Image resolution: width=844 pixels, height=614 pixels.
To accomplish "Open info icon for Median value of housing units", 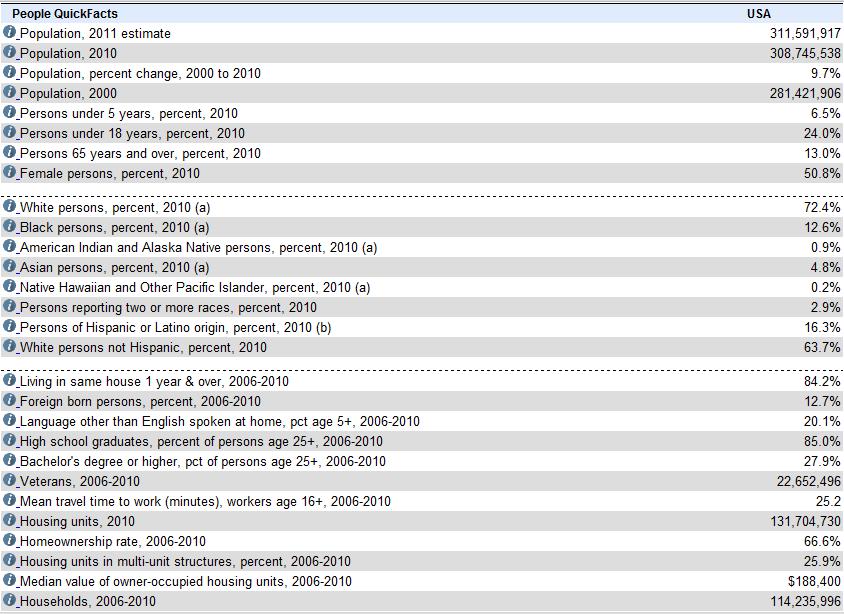I will coord(9,580).
